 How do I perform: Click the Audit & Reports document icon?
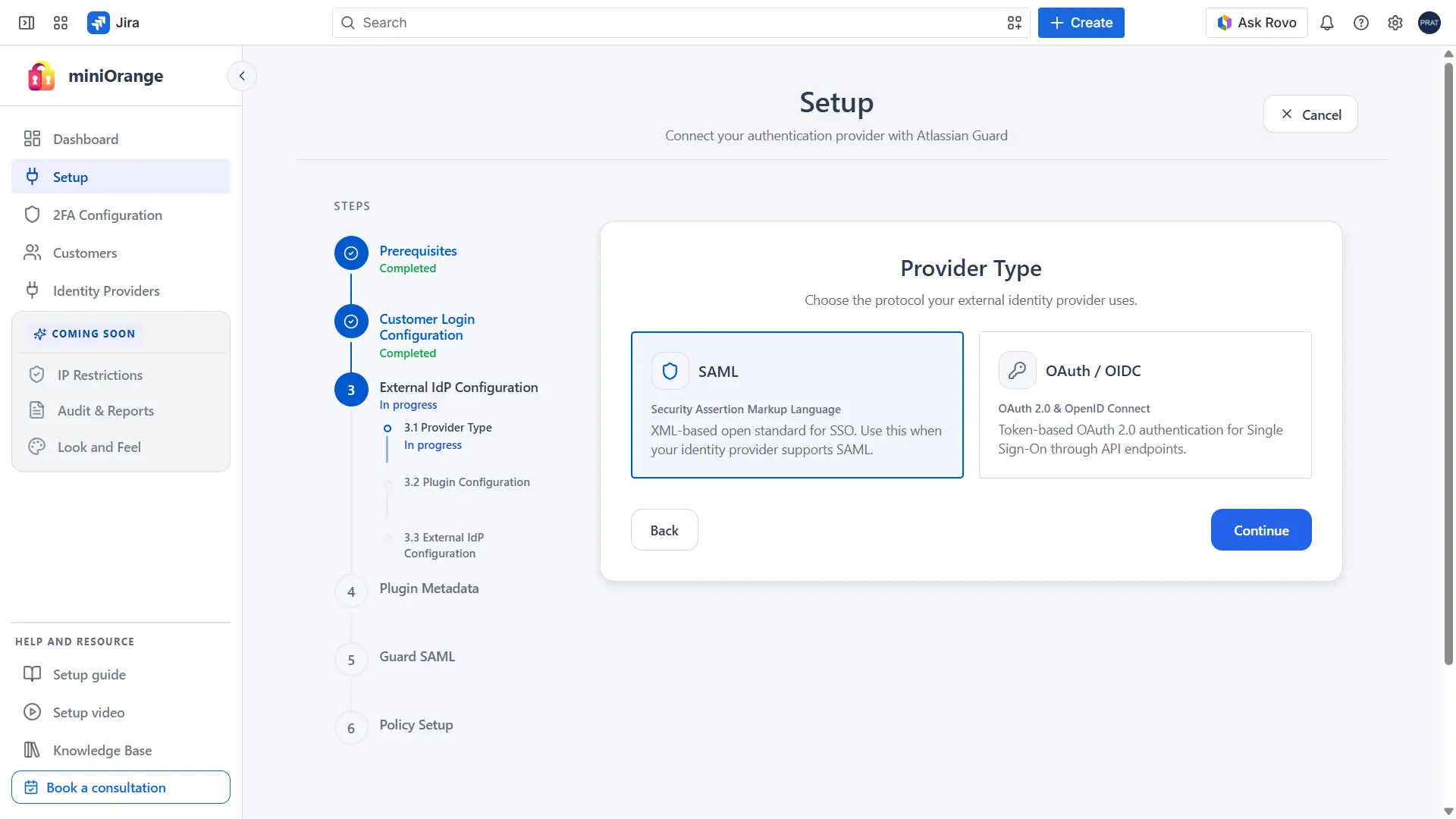(x=36, y=410)
